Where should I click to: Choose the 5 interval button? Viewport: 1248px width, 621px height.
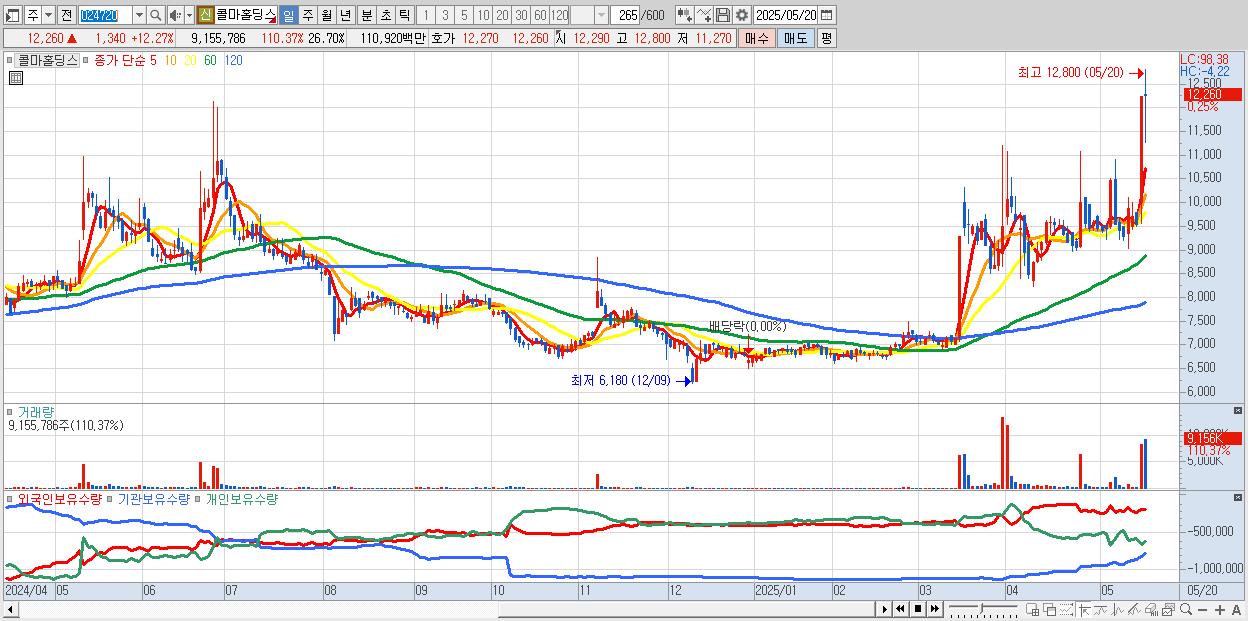click(x=464, y=15)
